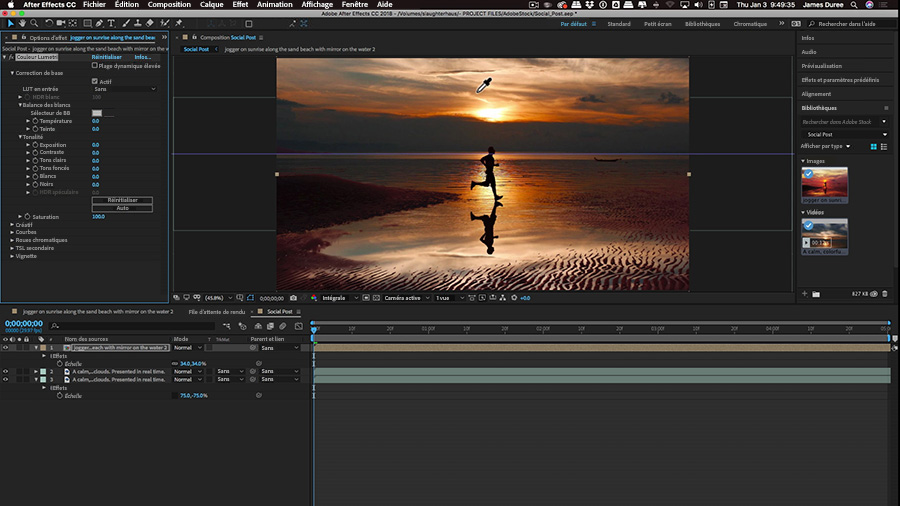Select the Pen tool
This screenshot has width=900, height=506.
click(98, 22)
